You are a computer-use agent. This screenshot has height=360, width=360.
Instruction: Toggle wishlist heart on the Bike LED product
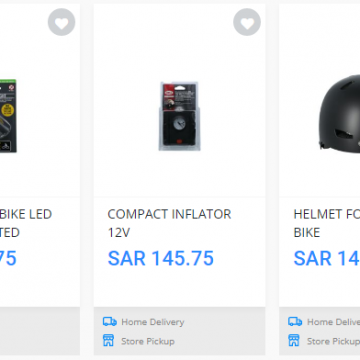click(61, 22)
